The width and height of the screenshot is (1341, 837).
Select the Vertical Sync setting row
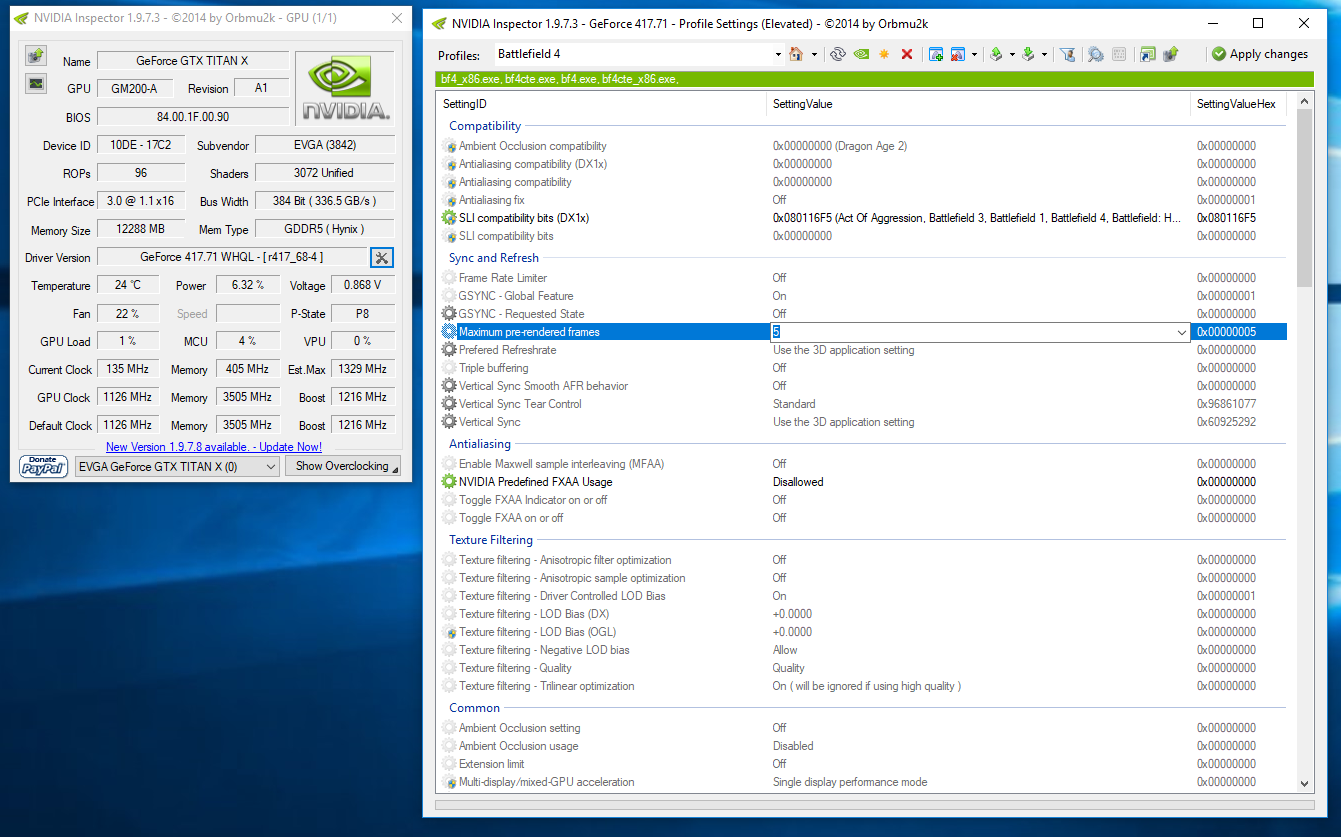point(864,422)
